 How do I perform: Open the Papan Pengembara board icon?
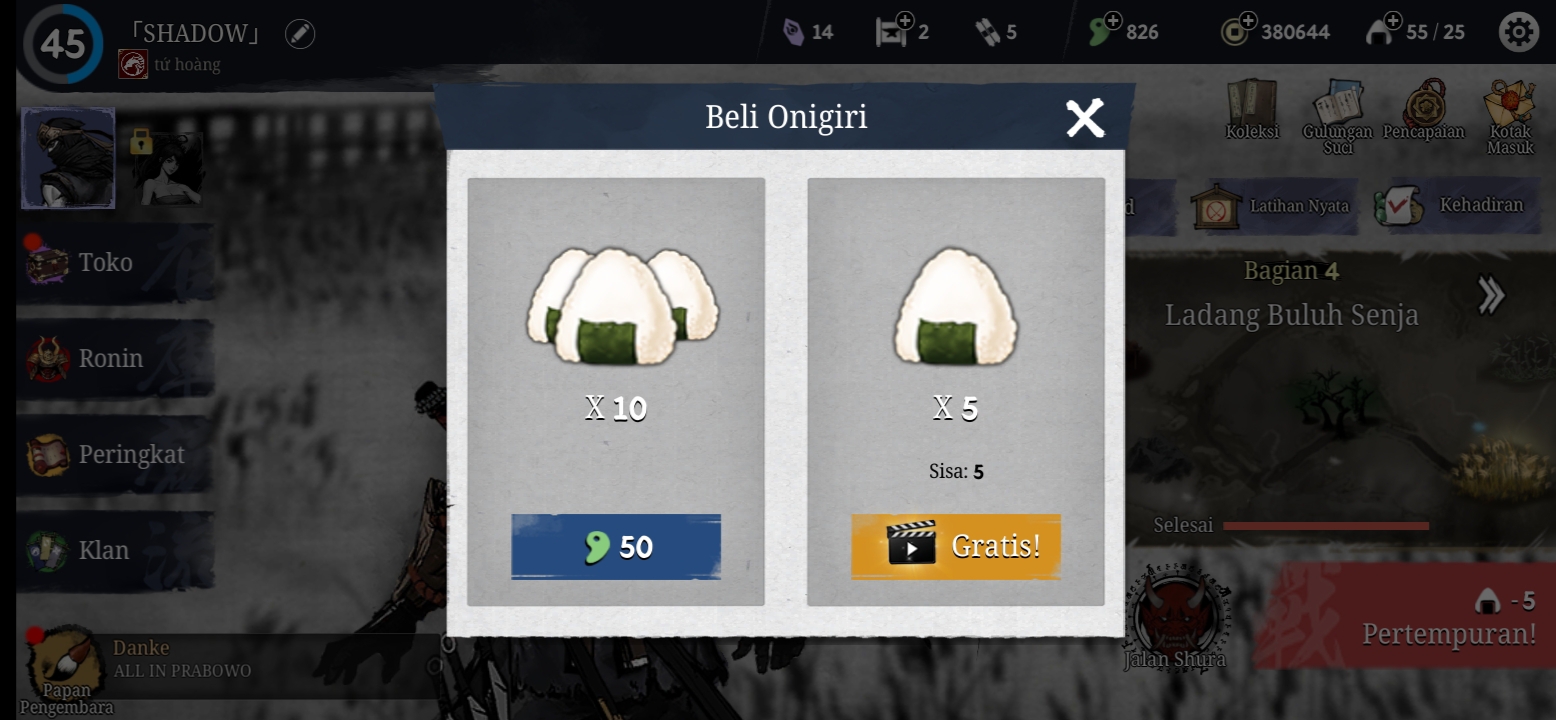[x=66, y=670]
